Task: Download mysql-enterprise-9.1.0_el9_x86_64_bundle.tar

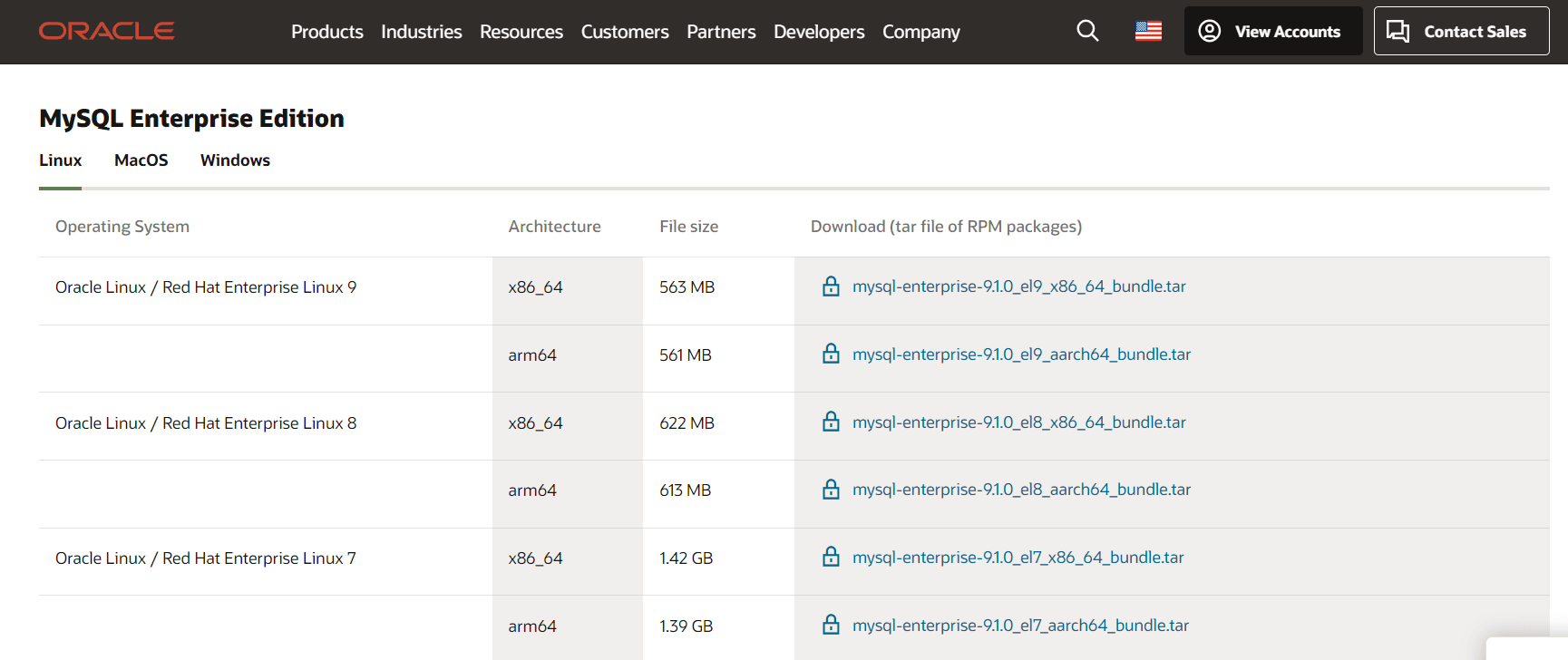Action: coord(1019,286)
